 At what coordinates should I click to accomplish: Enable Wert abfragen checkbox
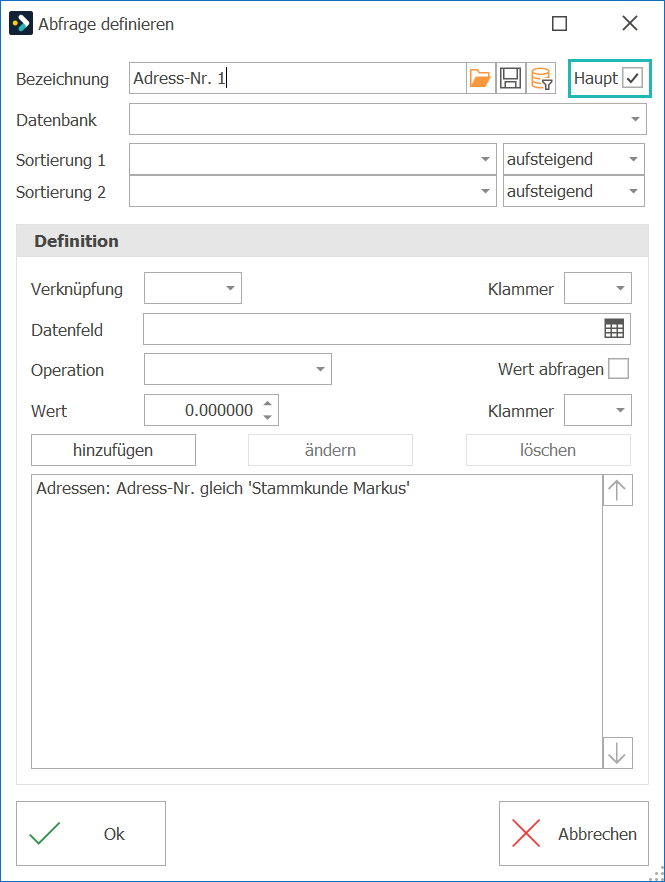click(x=618, y=369)
